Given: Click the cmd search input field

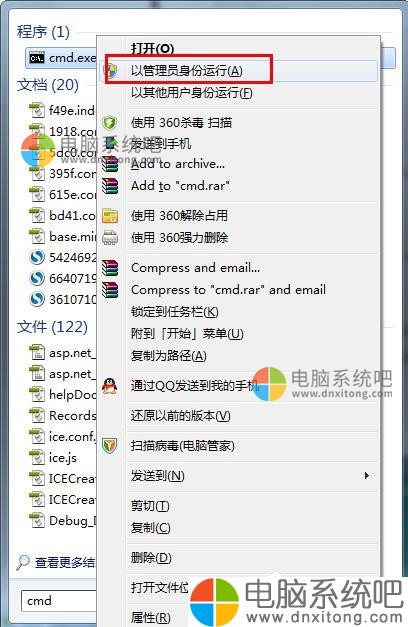Looking at the screenshot, I should pyautogui.click(x=58, y=601).
